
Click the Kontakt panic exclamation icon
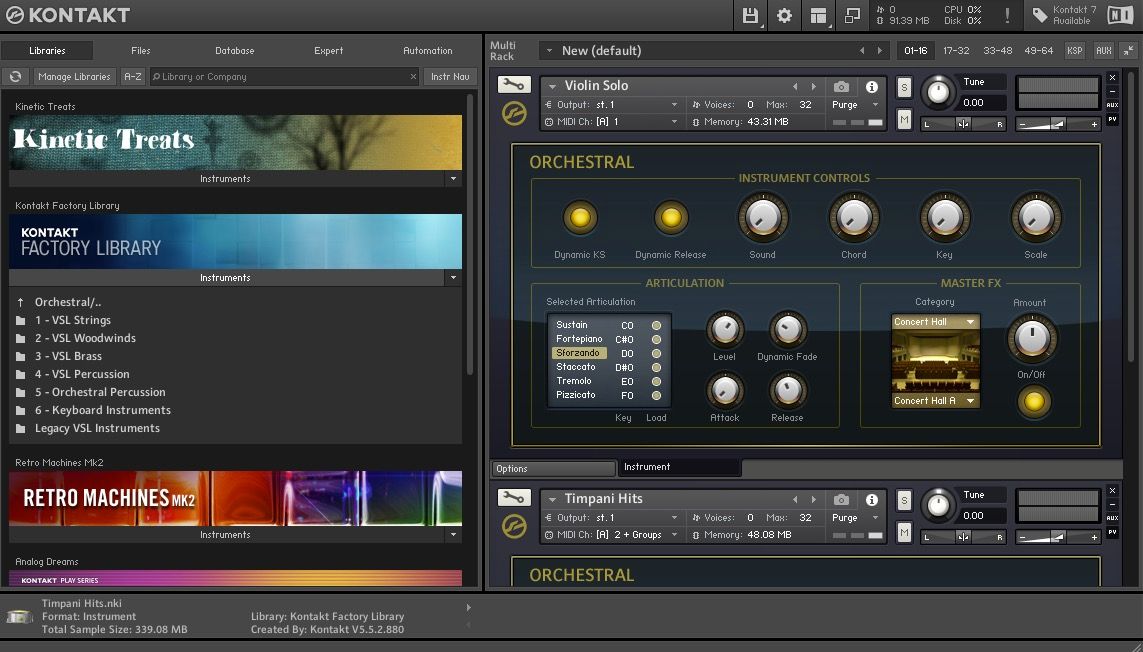[1007, 16]
